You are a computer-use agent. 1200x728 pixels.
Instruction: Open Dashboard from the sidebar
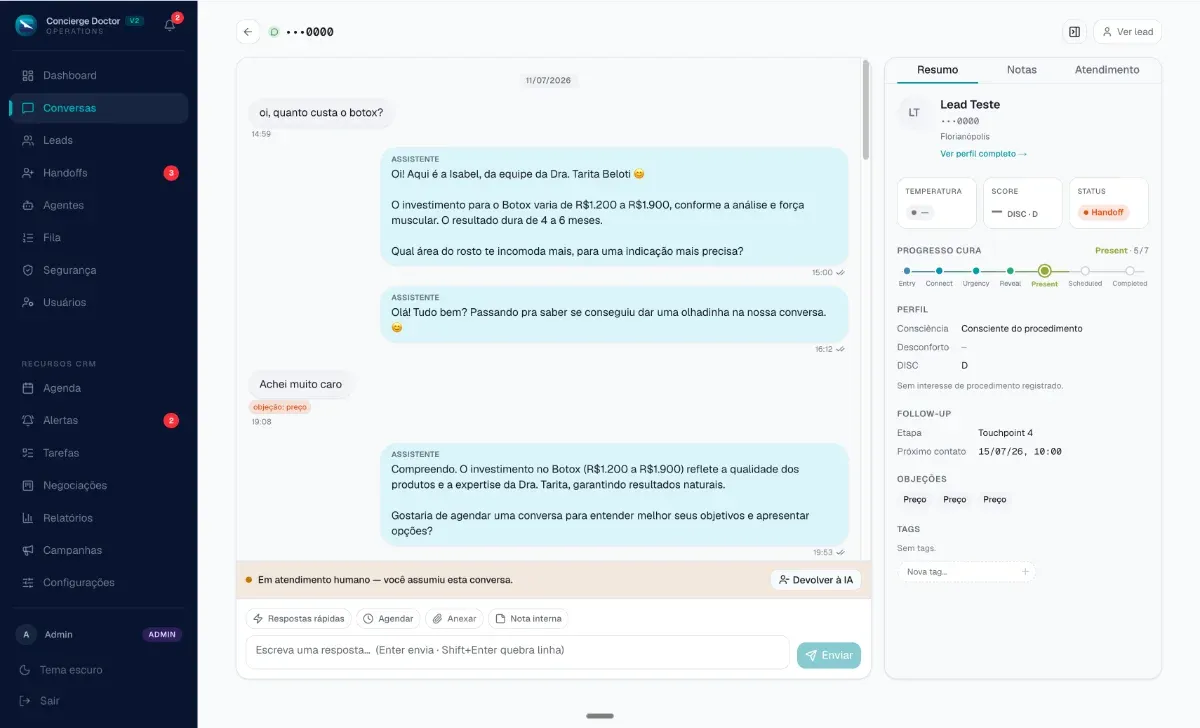[98, 76]
